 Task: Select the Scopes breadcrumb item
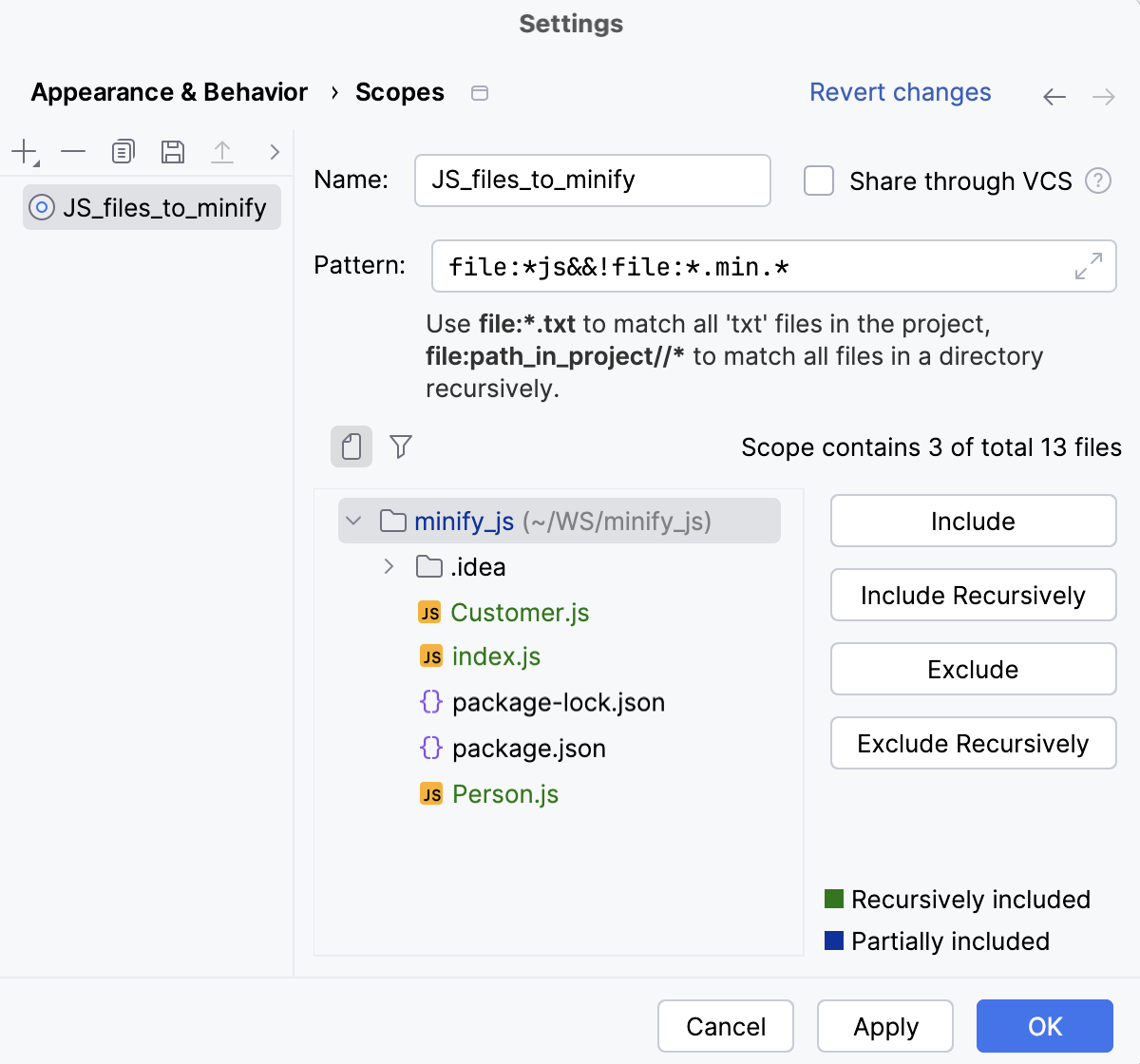click(x=399, y=92)
